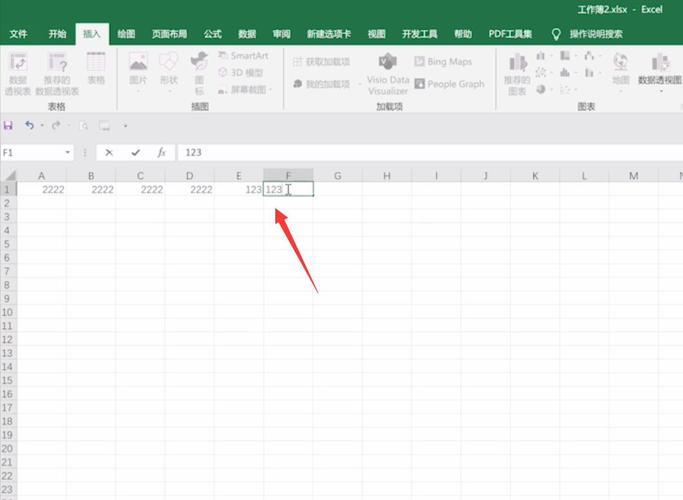Expand the My Add-ins dropdown arrow

(360, 84)
